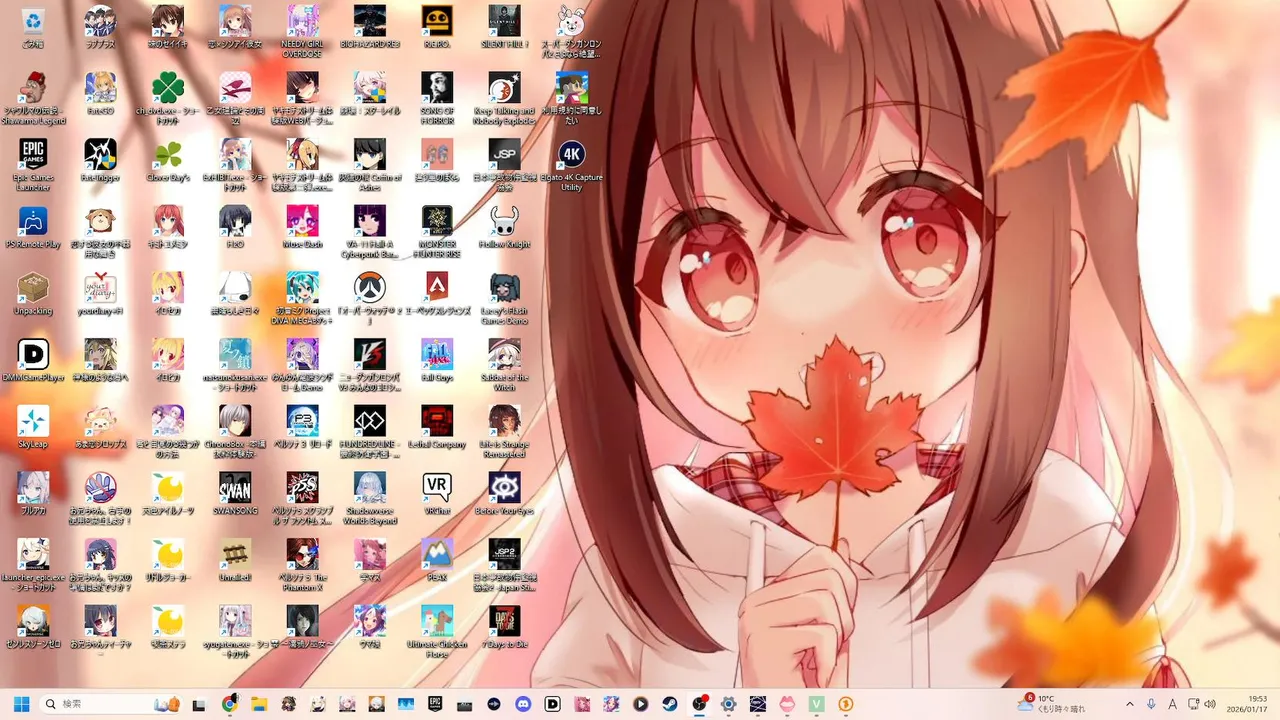Select the Hollow Knight desktop icon
Viewport: 1280px width, 720px height.
coord(504,227)
